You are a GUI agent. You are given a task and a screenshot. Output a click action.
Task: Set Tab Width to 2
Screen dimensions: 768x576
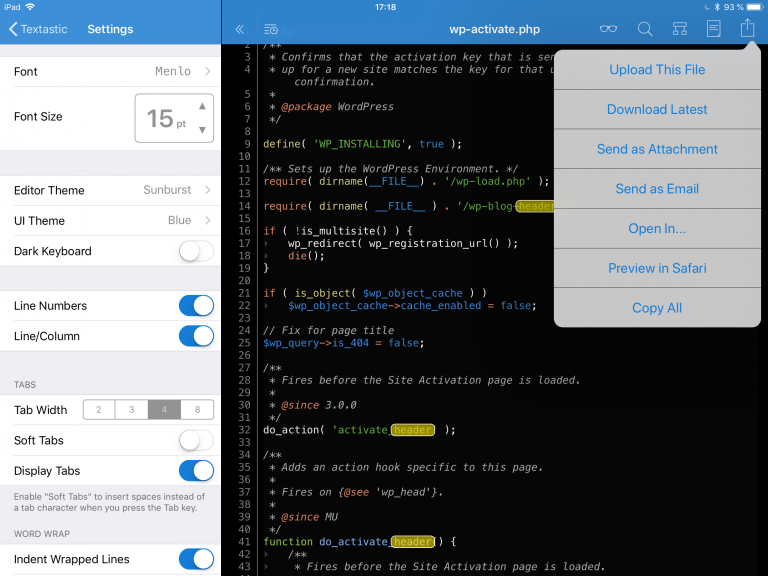[99, 410]
